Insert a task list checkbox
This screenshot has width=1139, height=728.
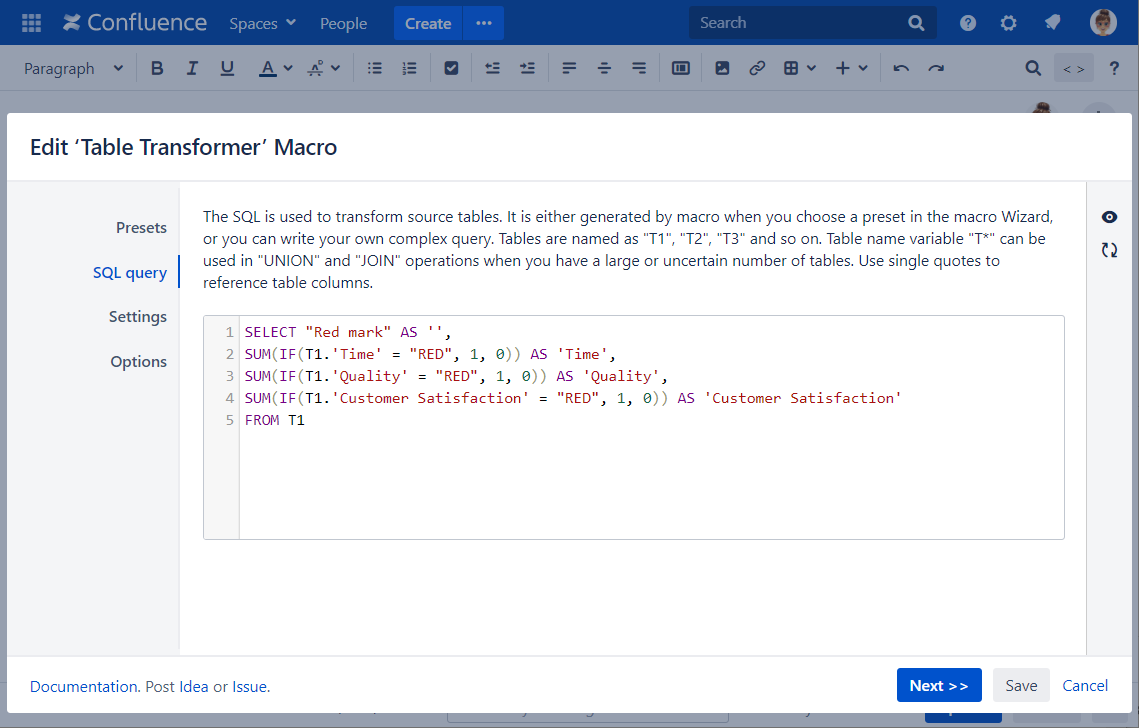(x=451, y=68)
